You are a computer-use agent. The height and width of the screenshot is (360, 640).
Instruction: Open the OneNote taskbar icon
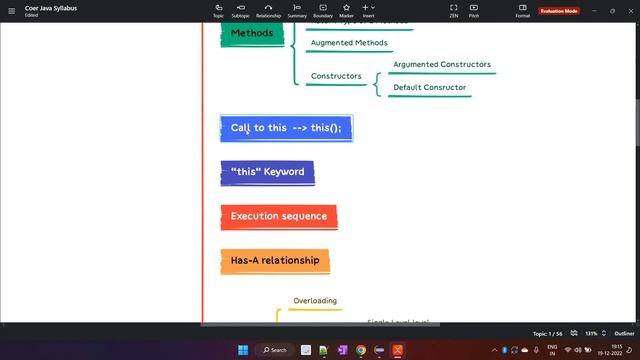click(x=342, y=350)
